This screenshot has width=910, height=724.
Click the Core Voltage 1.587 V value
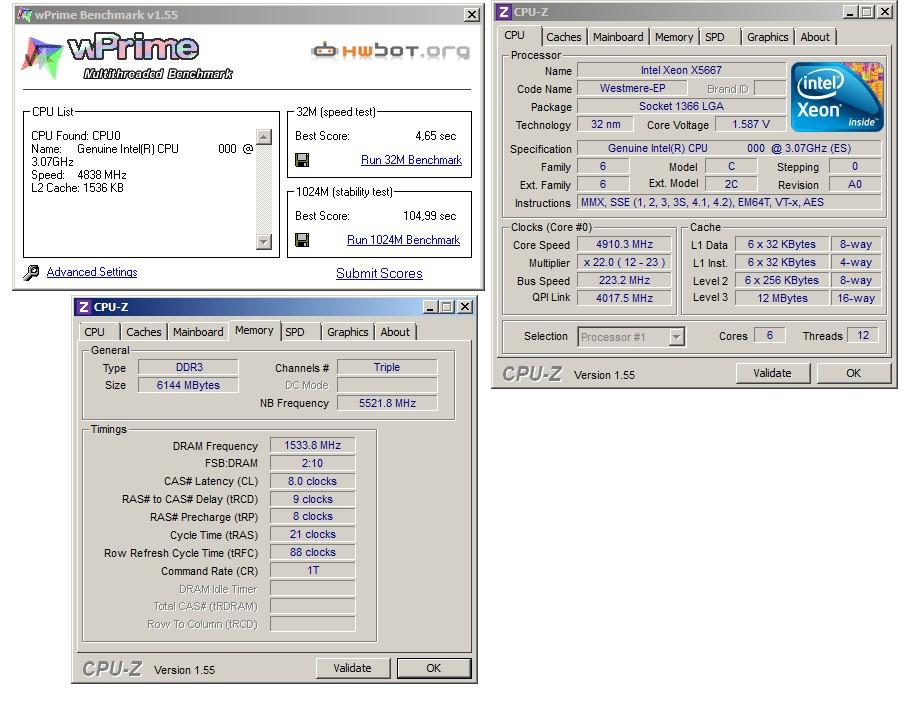click(x=750, y=124)
